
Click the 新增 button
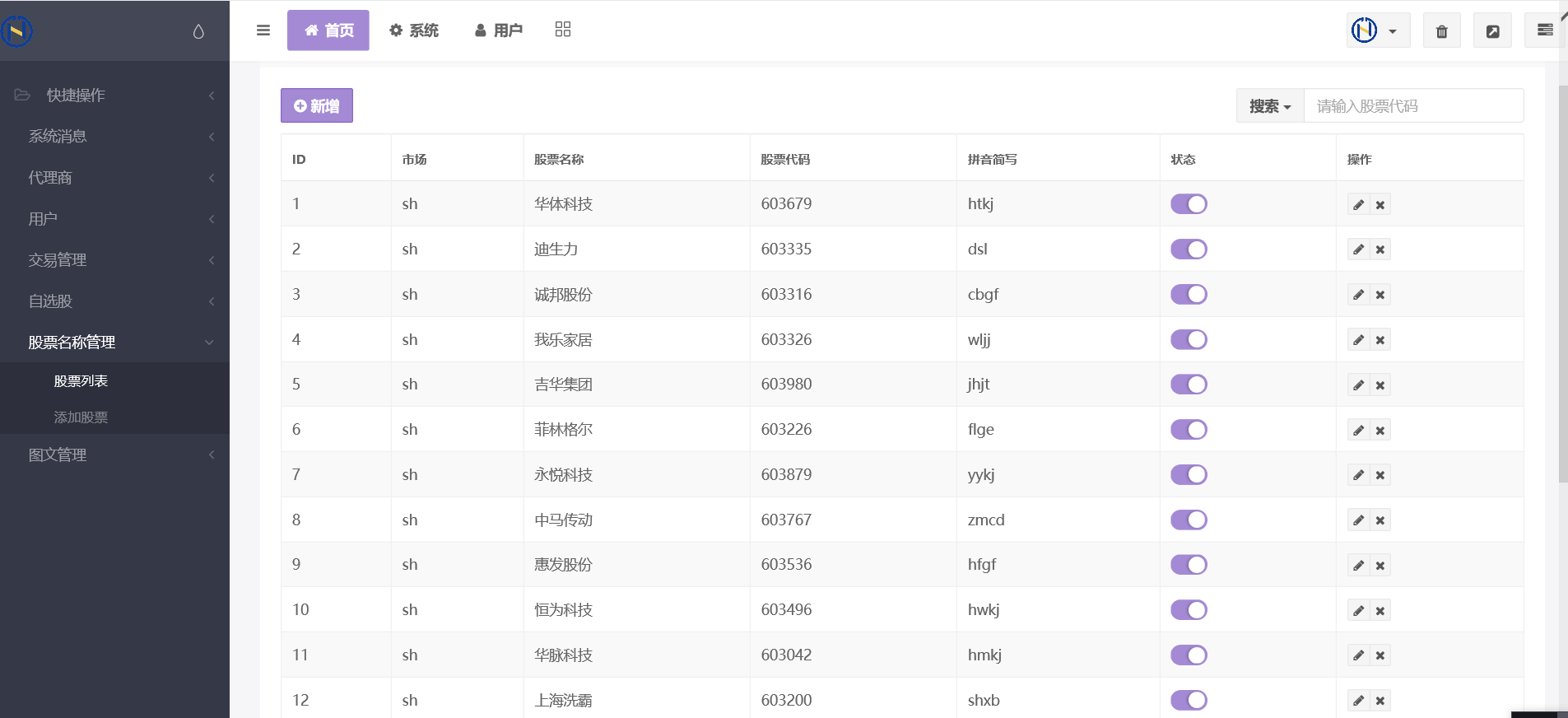point(317,105)
